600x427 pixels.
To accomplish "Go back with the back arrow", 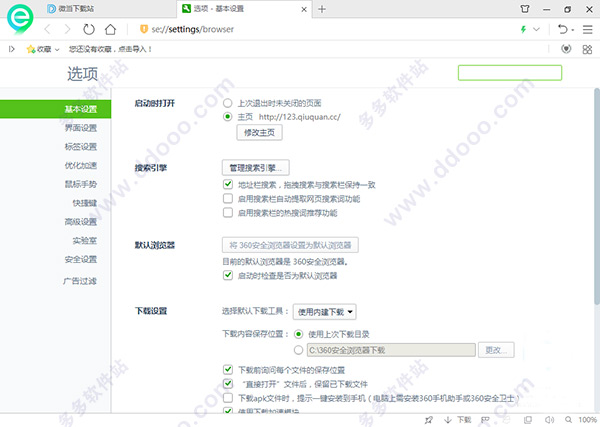I will pyautogui.click(x=47, y=29).
